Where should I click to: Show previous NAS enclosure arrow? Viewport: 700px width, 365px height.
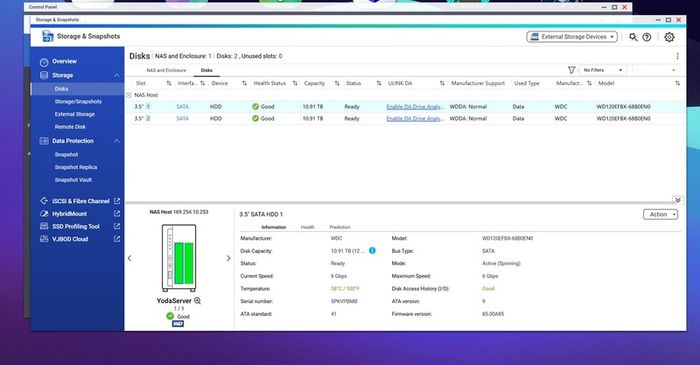129,258
